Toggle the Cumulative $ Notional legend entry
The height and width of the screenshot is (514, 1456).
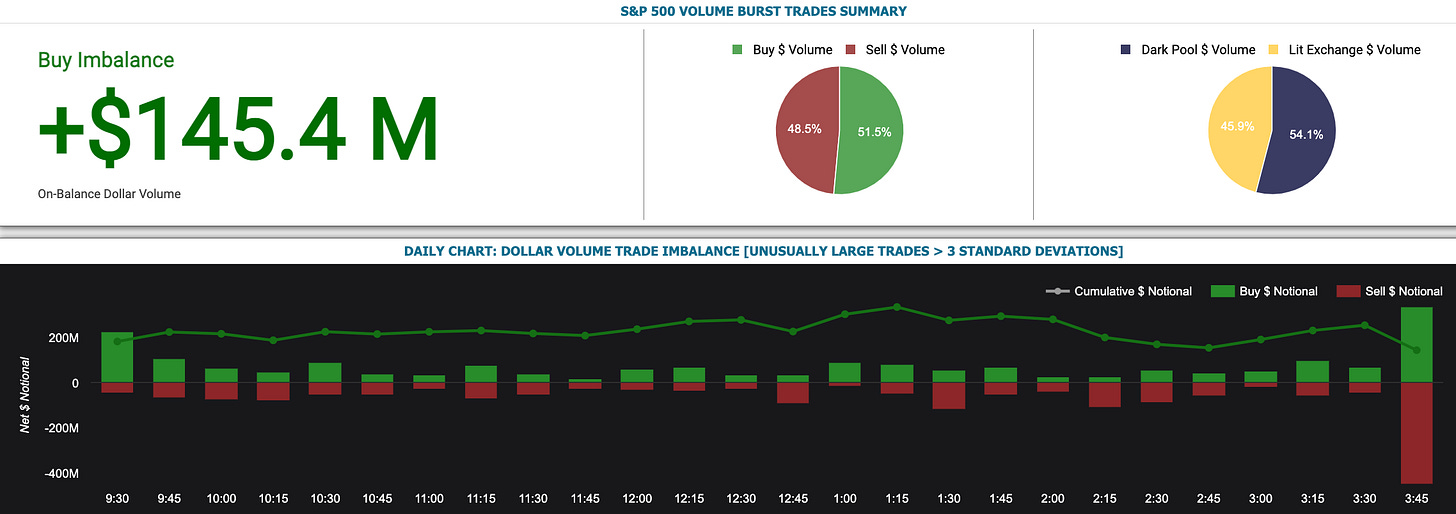click(x=1118, y=291)
